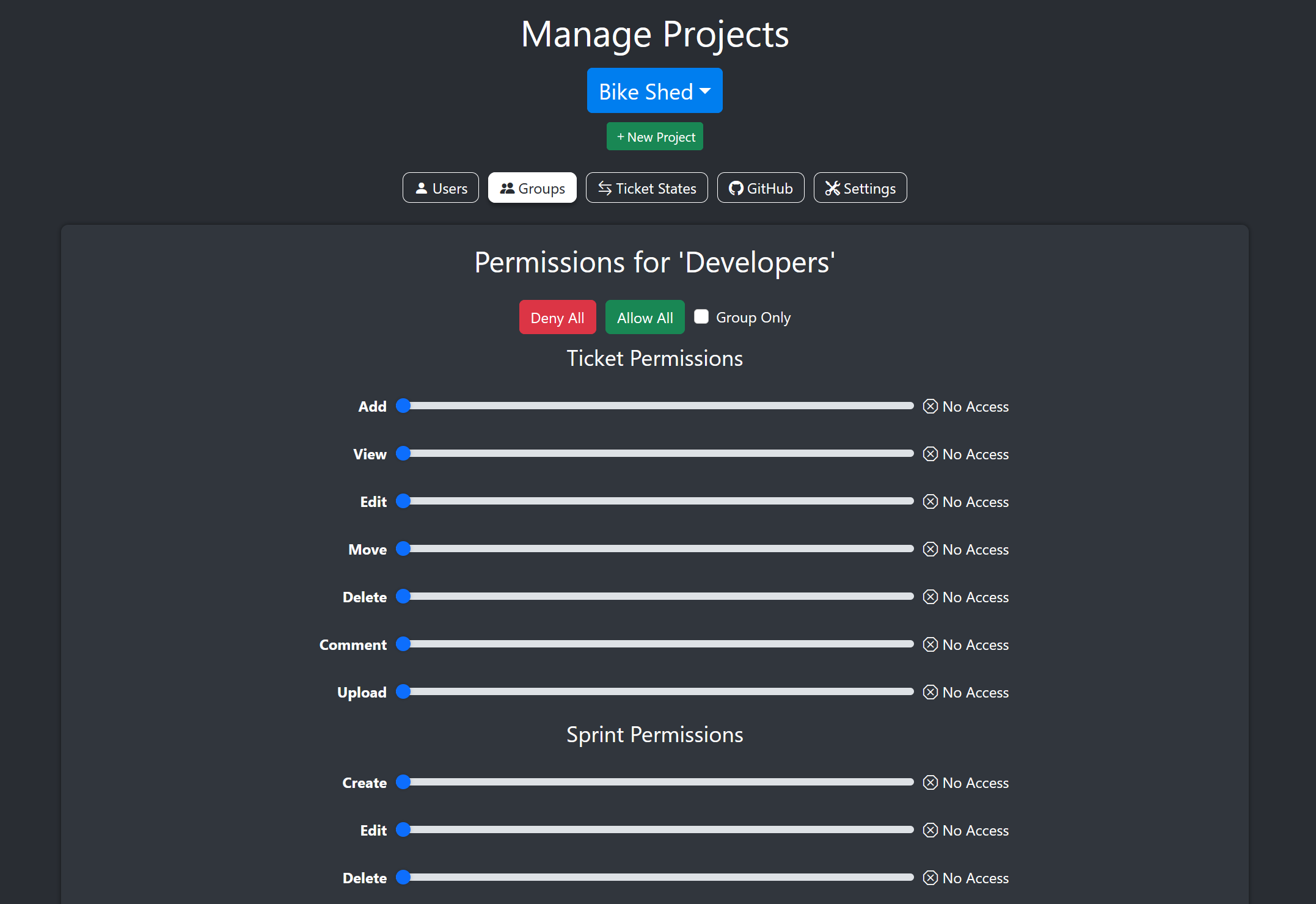Image resolution: width=1316 pixels, height=904 pixels.
Task: Click the No Access icon for Upload
Action: click(x=930, y=692)
